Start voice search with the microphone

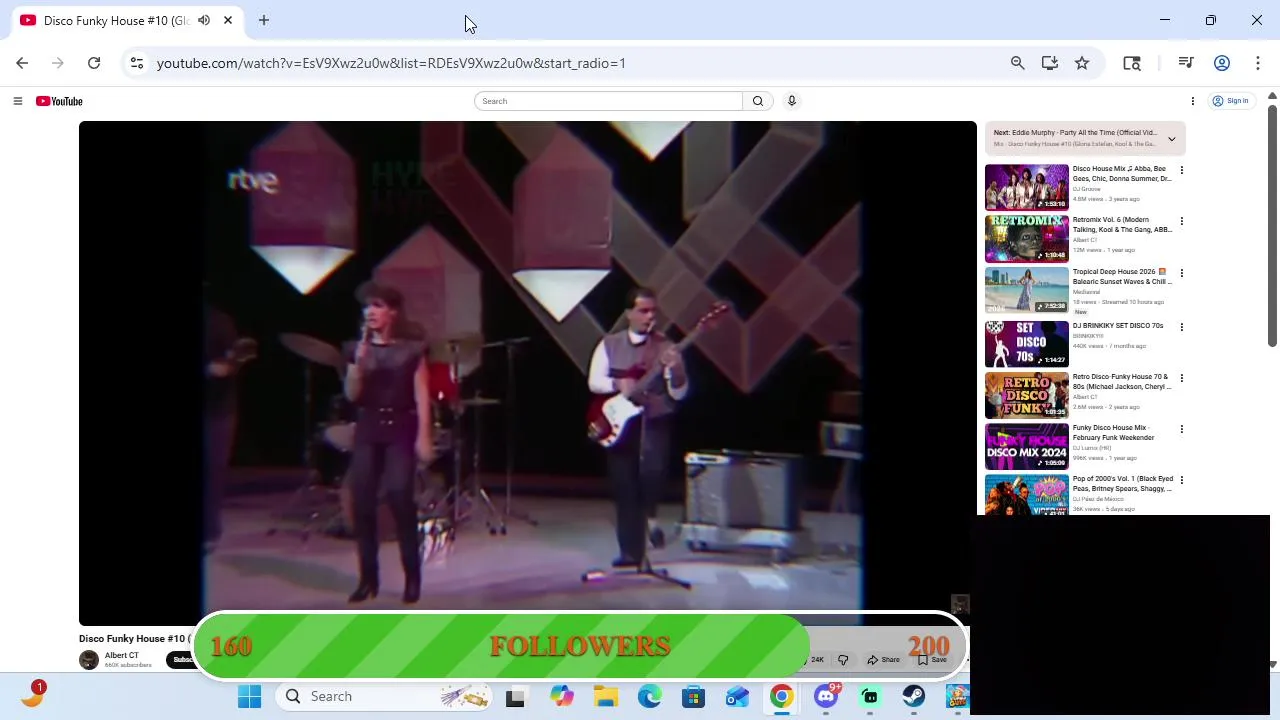tap(791, 101)
